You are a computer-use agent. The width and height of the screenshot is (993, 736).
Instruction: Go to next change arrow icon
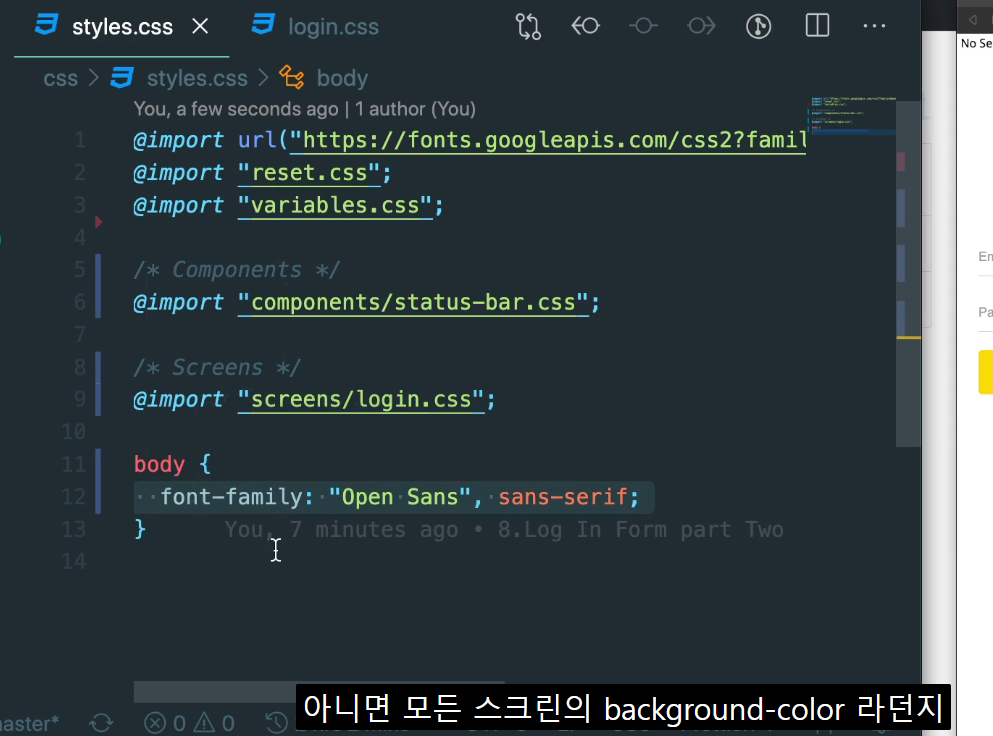pos(701,26)
